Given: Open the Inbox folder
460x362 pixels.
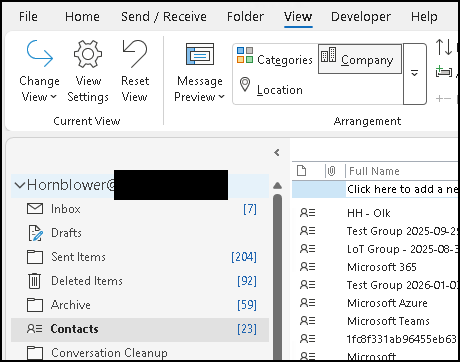Looking at the screenshot, I should coord(140,209).
